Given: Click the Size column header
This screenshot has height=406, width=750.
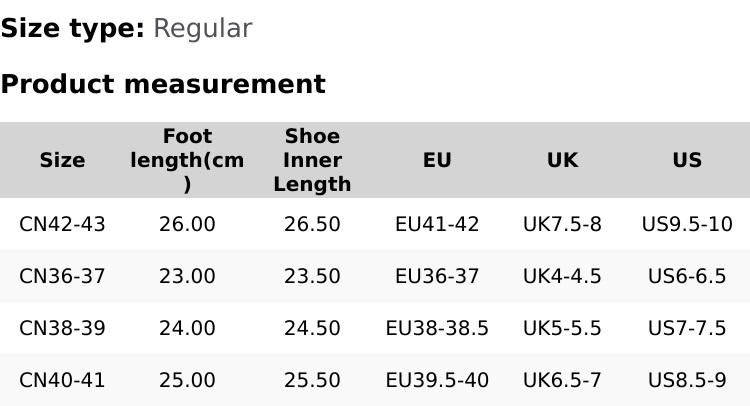Looking at the screenshot, I should click(62, 160).
